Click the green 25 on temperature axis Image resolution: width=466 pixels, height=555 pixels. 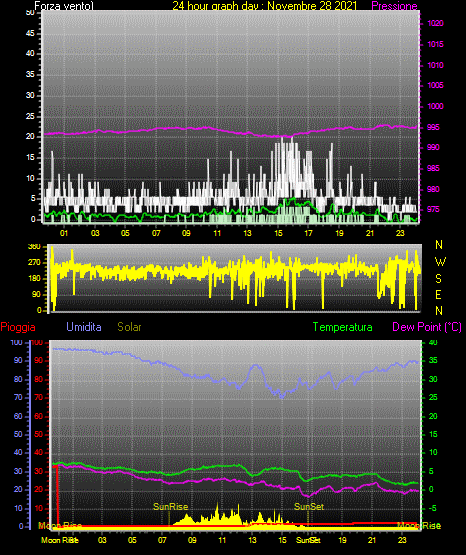tap(433, 397)
